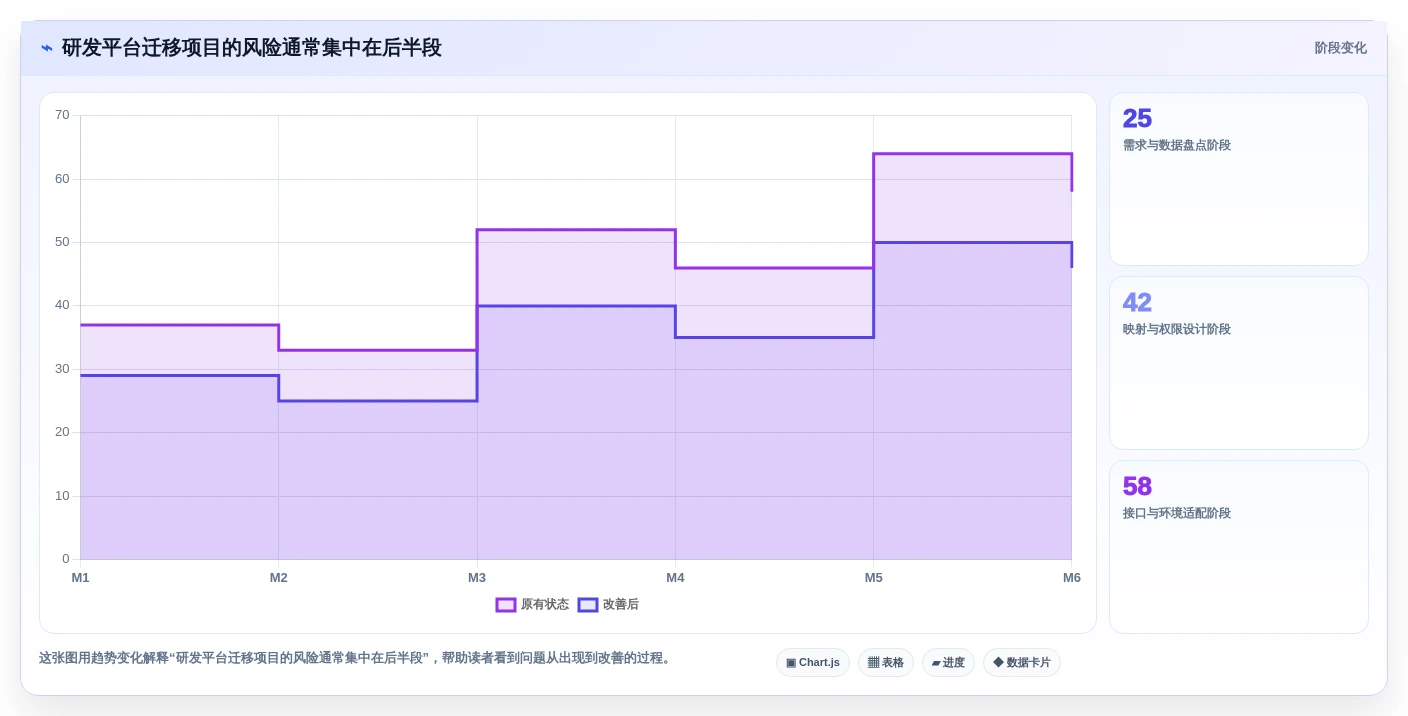1408x716 pixels.
Task: Click the M5 x-axis label
Action: [874, 578]
